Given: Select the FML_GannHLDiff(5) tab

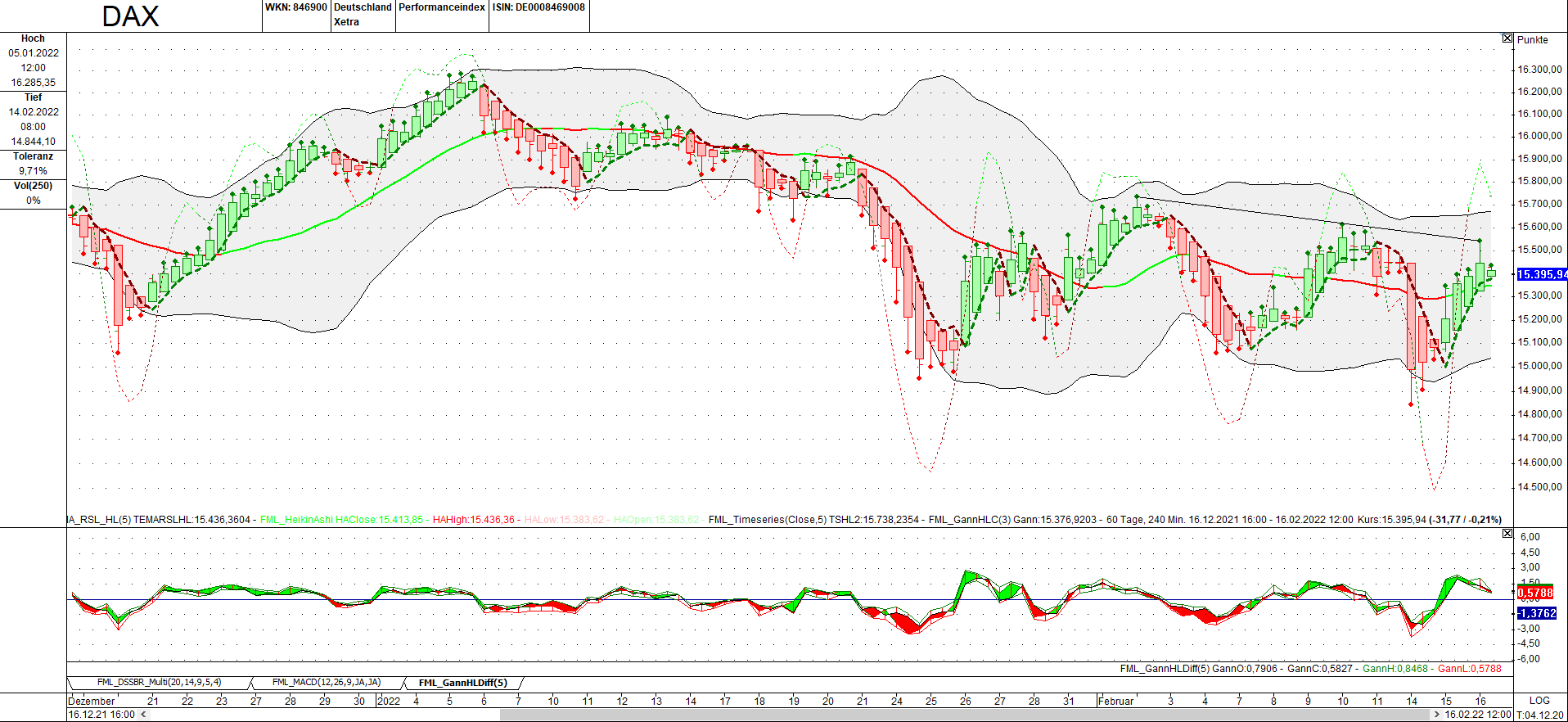Looking at the screenshot, I should coord(463,683).
